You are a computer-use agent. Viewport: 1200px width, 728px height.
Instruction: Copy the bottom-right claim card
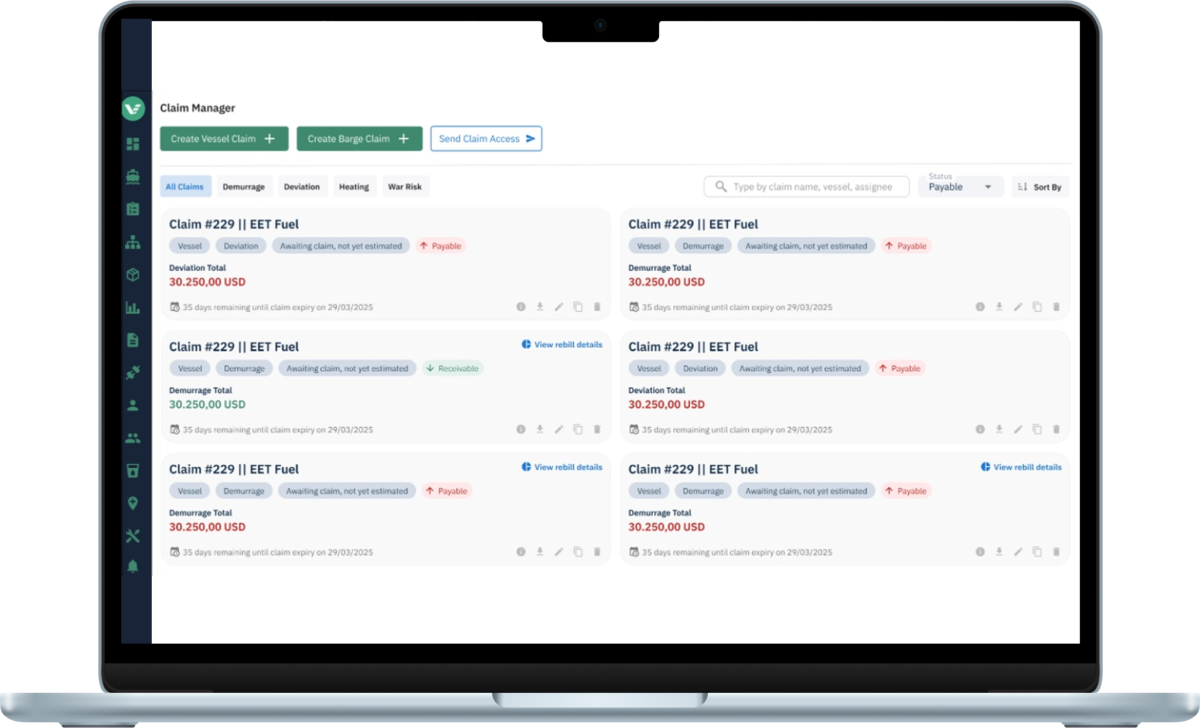(x=1037, y=552)
